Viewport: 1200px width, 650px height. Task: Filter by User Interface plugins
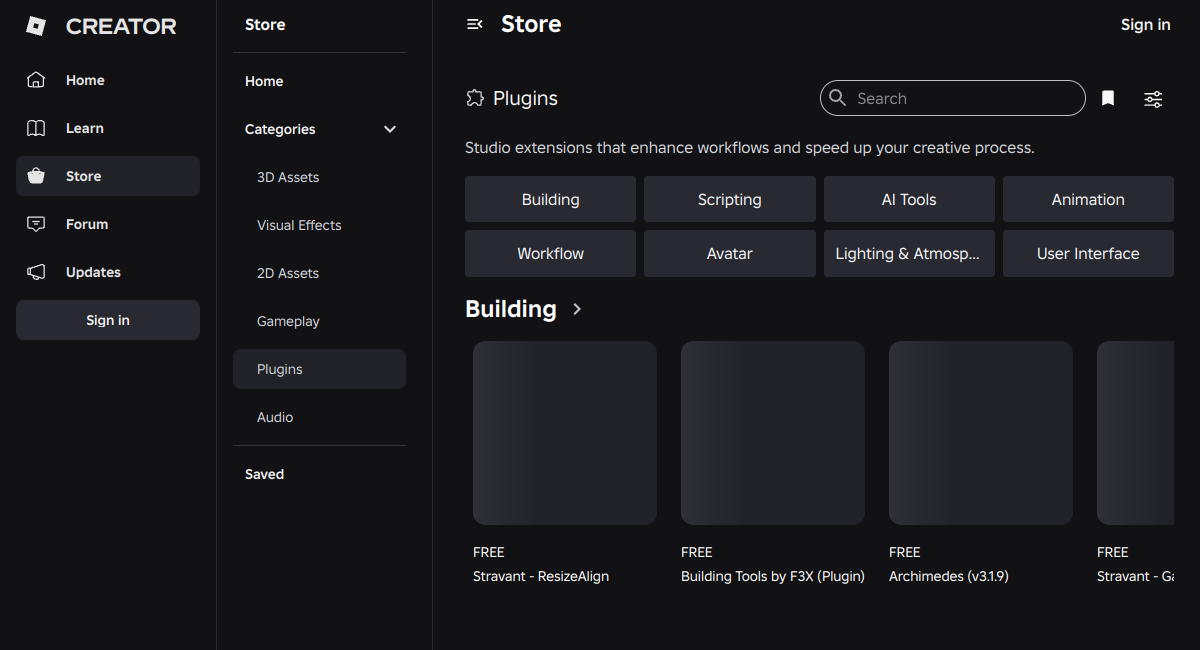1088,253
